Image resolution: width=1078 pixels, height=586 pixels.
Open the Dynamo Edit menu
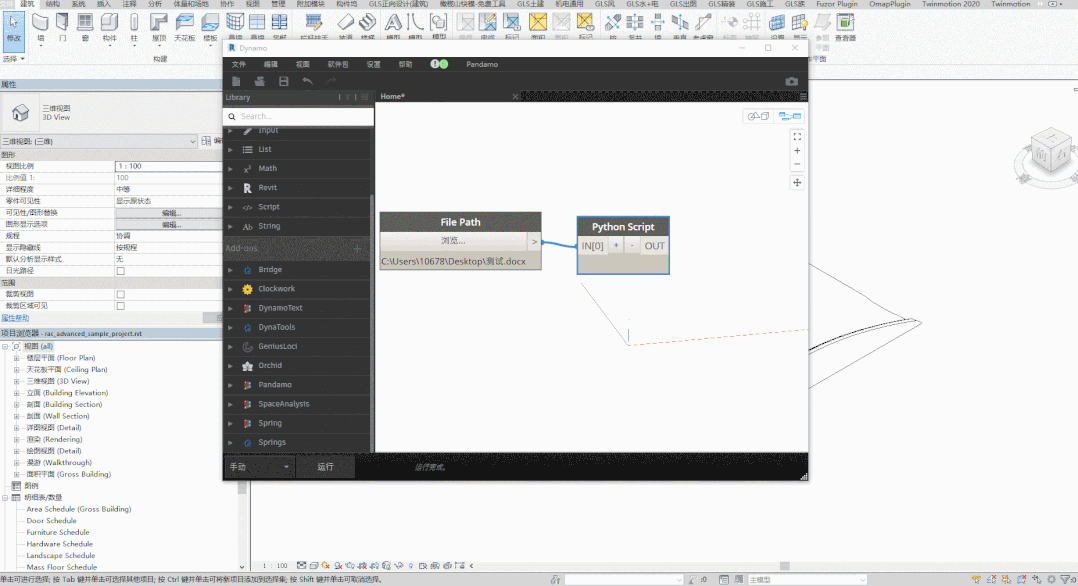pyautogui.click(x=271, y=65)
